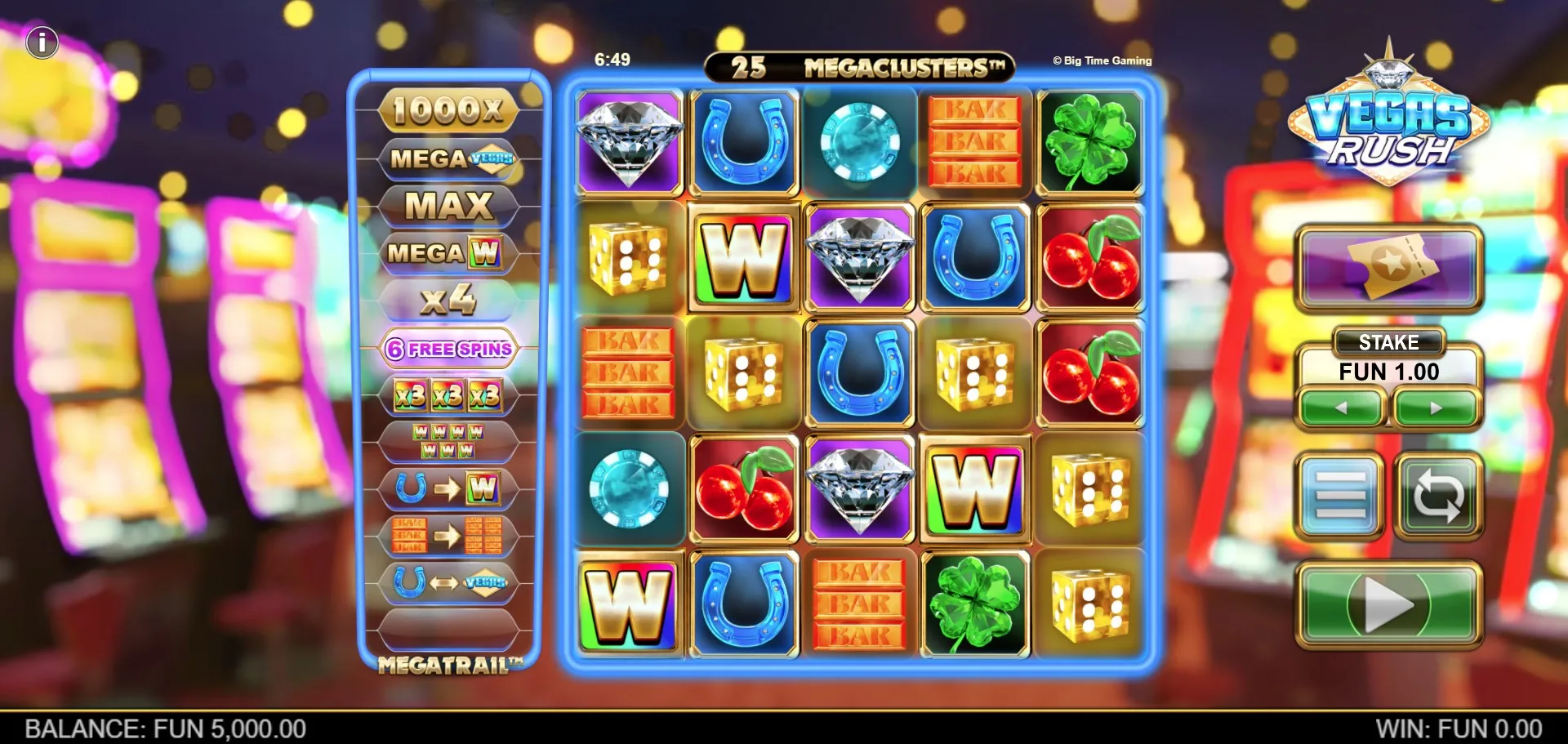1568x744 pixels.
Task: Click the Megaclusters title banner
Action: tap(859, 67)
